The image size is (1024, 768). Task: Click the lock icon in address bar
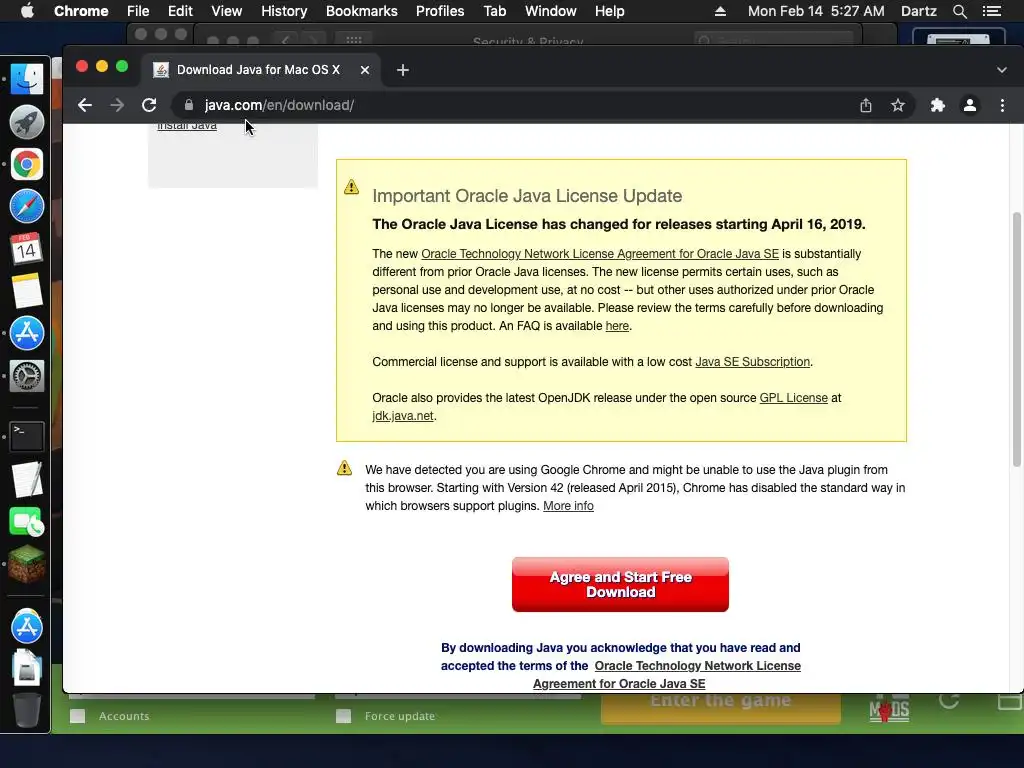coord(189,105)
